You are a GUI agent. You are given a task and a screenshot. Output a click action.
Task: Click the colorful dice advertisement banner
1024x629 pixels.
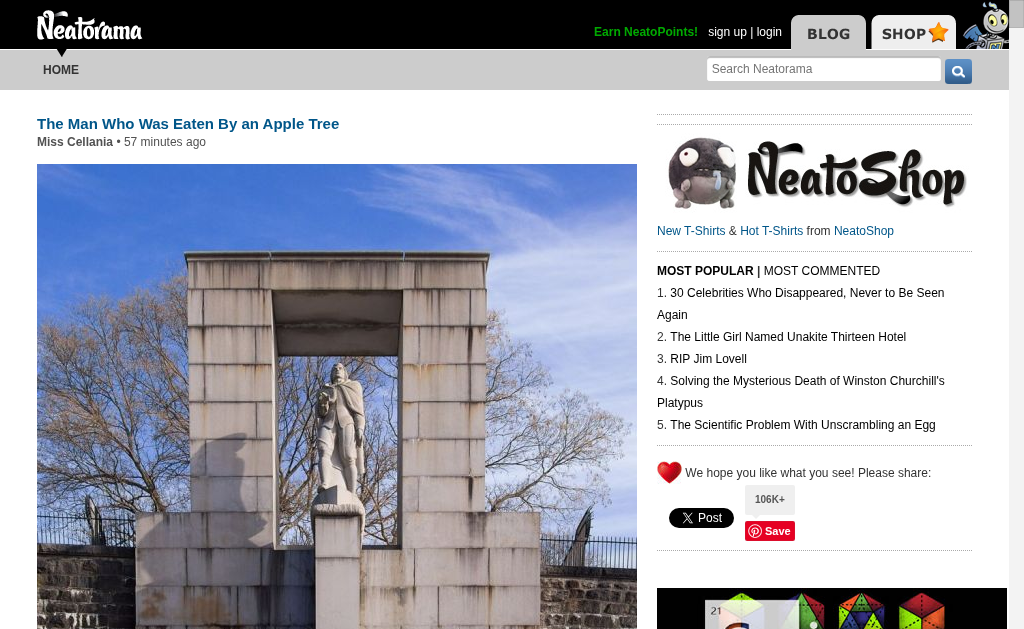832,609
